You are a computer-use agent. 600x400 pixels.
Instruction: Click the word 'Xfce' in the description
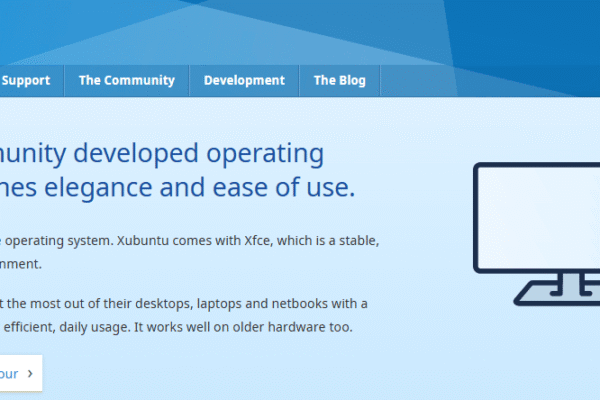click(264, 241)
